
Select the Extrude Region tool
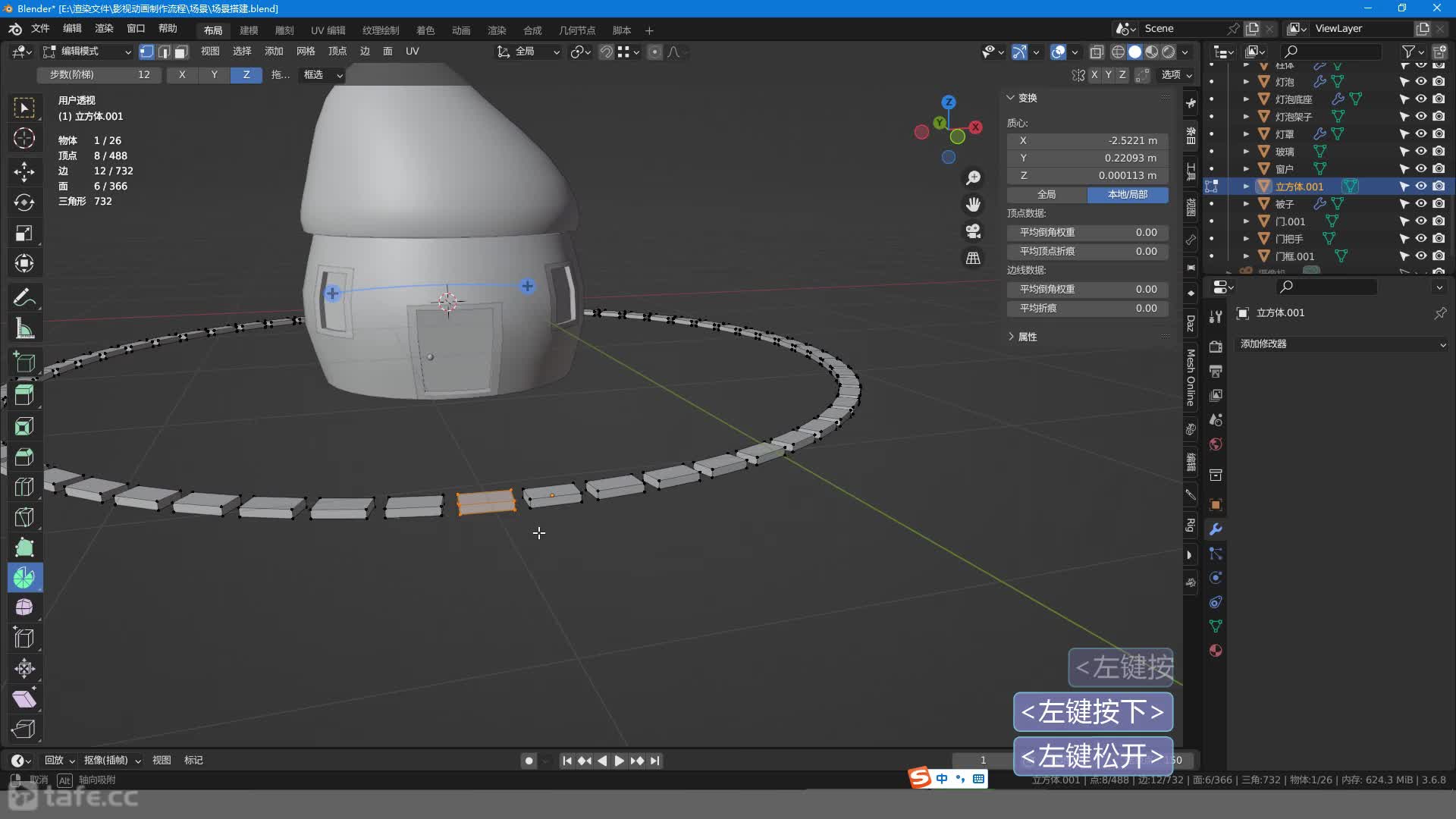click(24, 395)
